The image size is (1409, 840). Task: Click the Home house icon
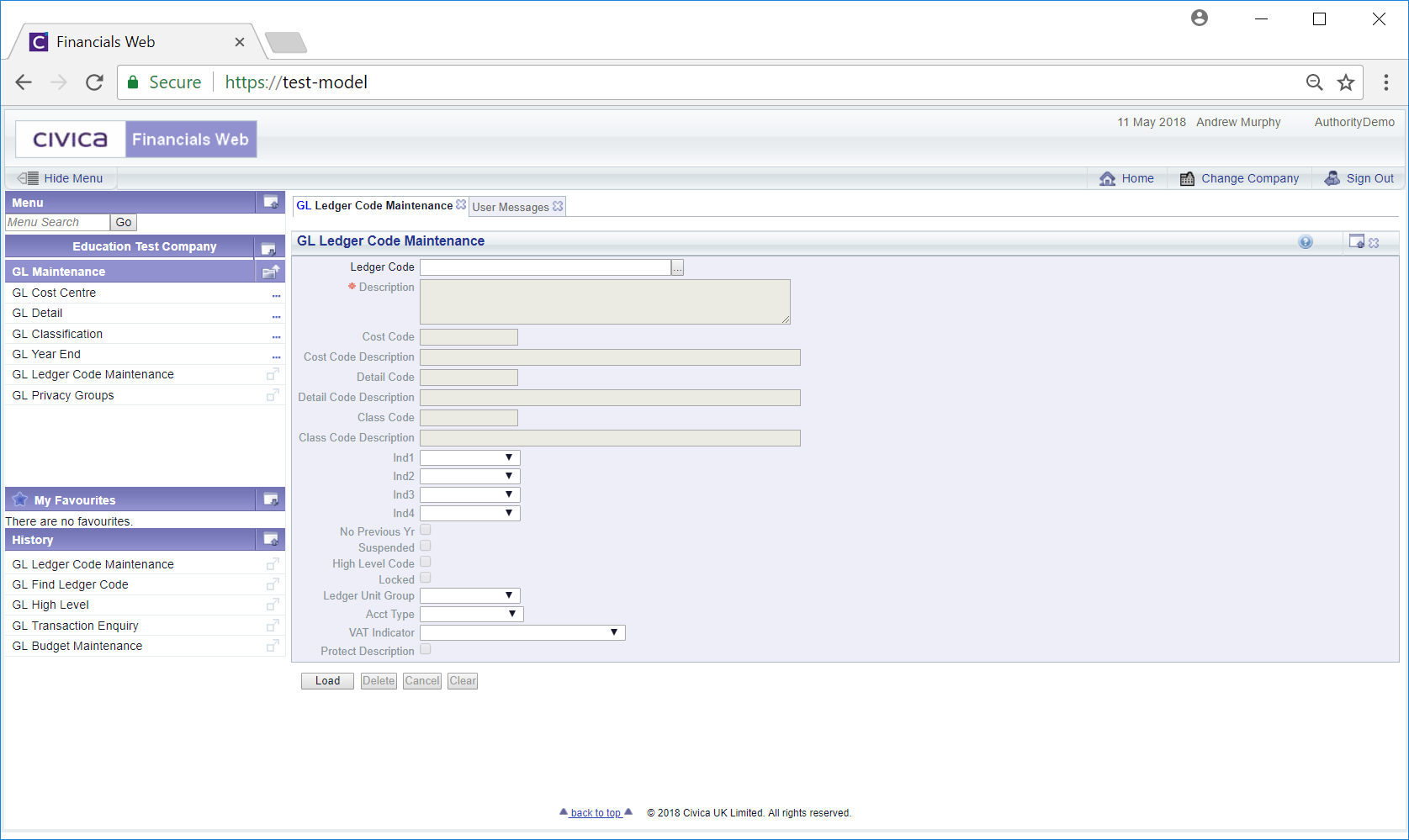coord(1107,178)
